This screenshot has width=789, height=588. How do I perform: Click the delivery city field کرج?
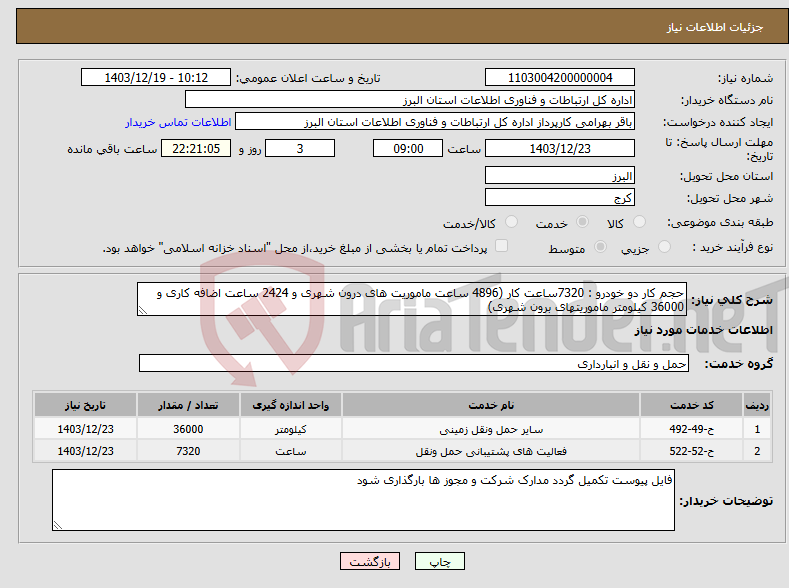(x=560, y=197)
